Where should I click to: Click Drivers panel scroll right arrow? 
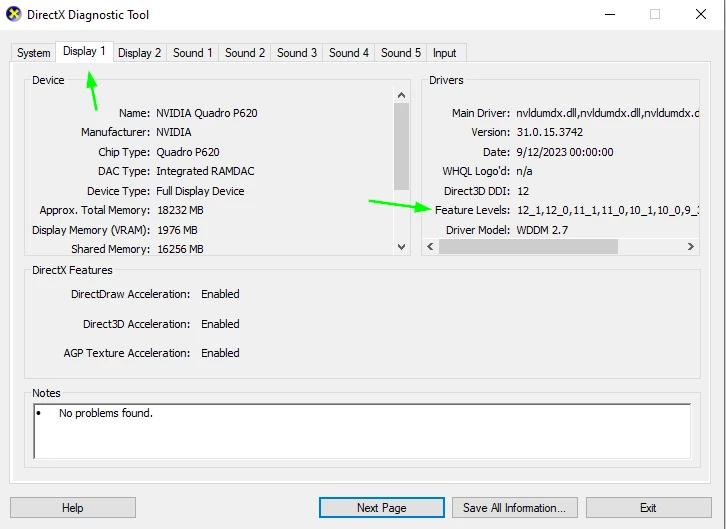coord(690,247)
